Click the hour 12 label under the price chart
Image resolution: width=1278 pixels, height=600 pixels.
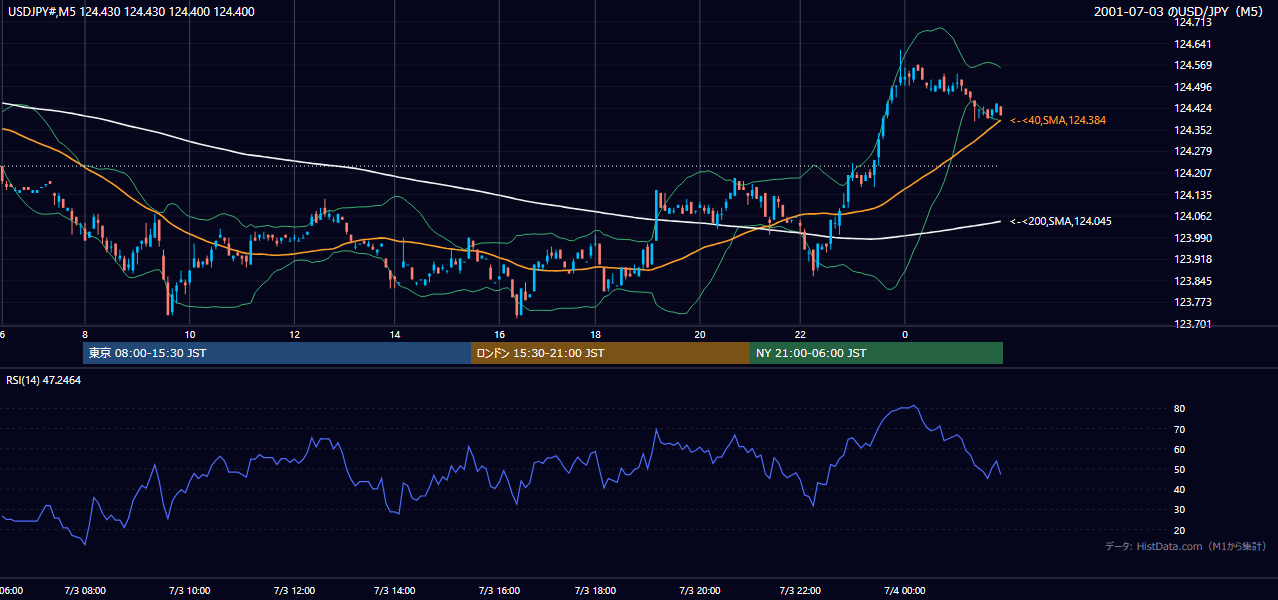(x=294, y=334)
